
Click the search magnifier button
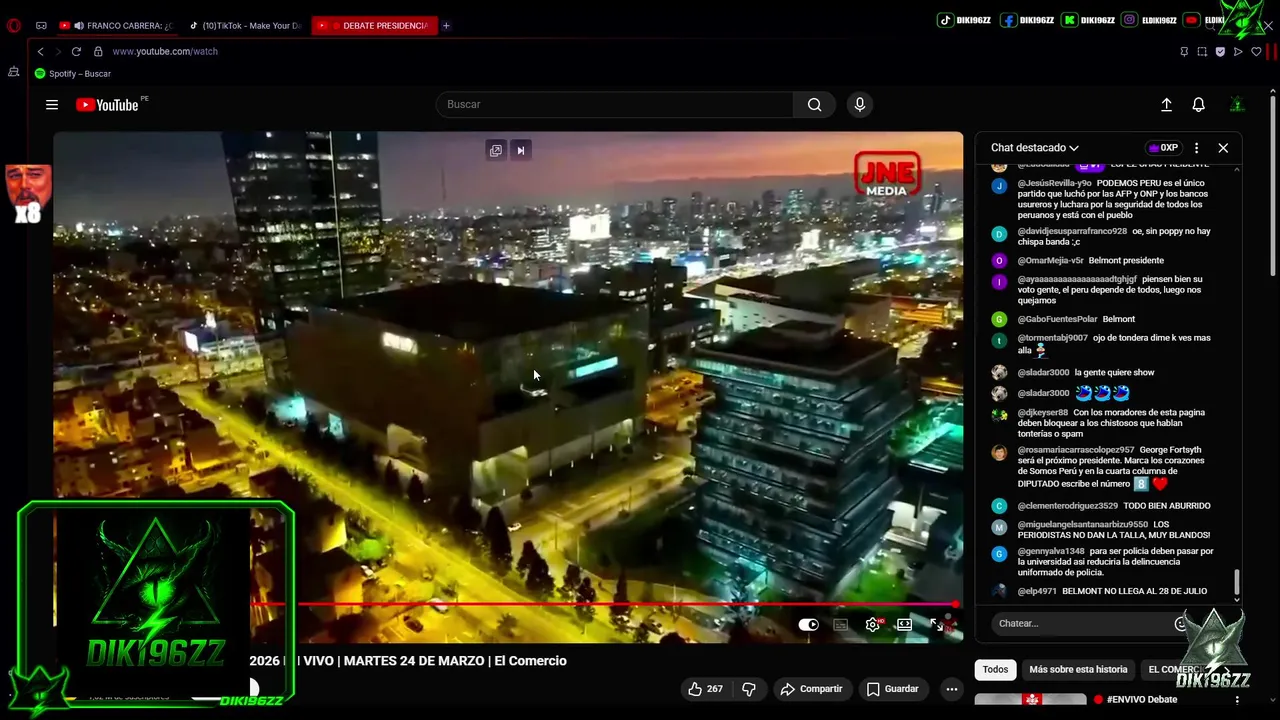(x=814, y=105)
